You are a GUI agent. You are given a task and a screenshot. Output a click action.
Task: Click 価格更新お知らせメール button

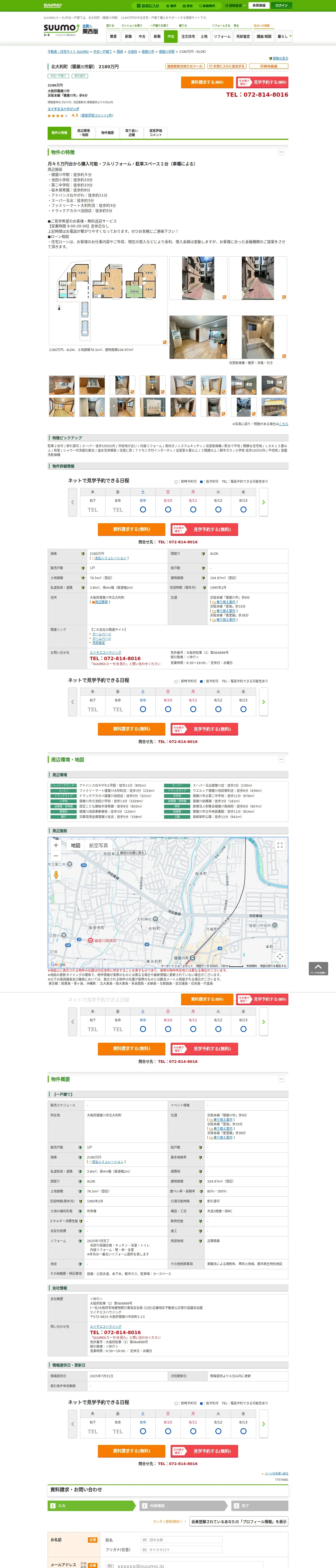click(185, 66)
